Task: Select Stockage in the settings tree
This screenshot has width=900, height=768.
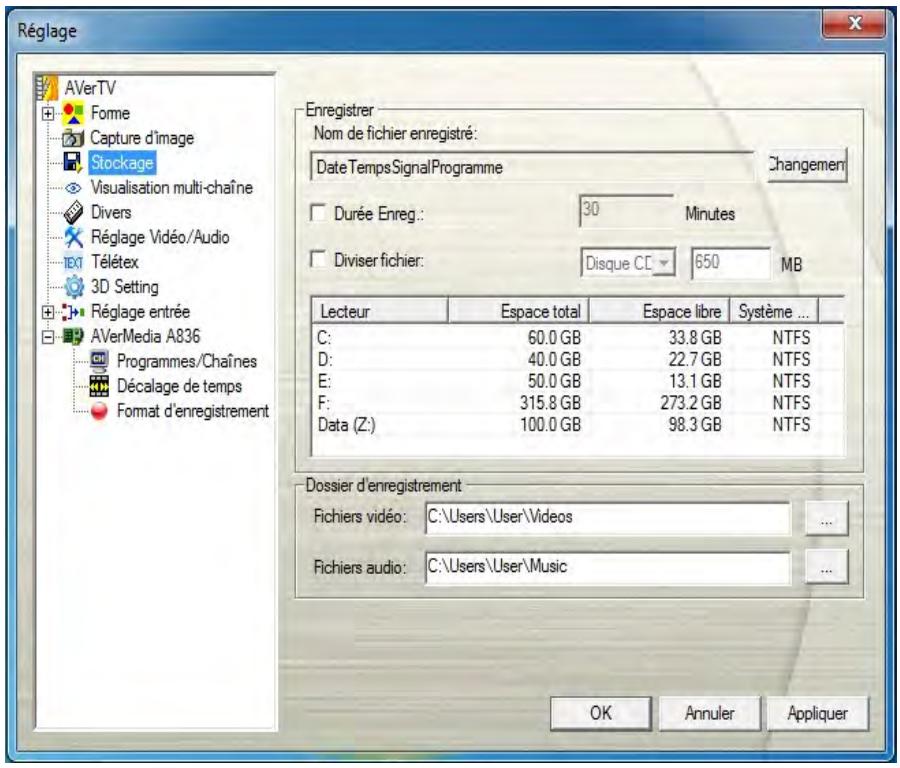Action: point(122,163)
